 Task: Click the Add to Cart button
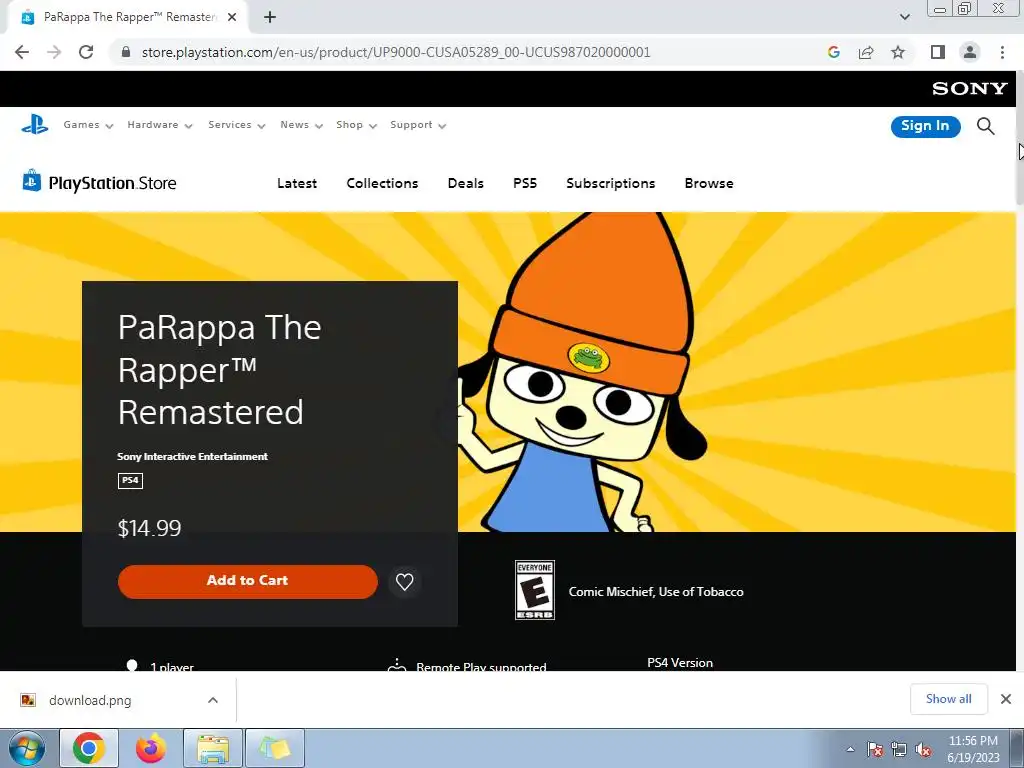coord(248,581)
